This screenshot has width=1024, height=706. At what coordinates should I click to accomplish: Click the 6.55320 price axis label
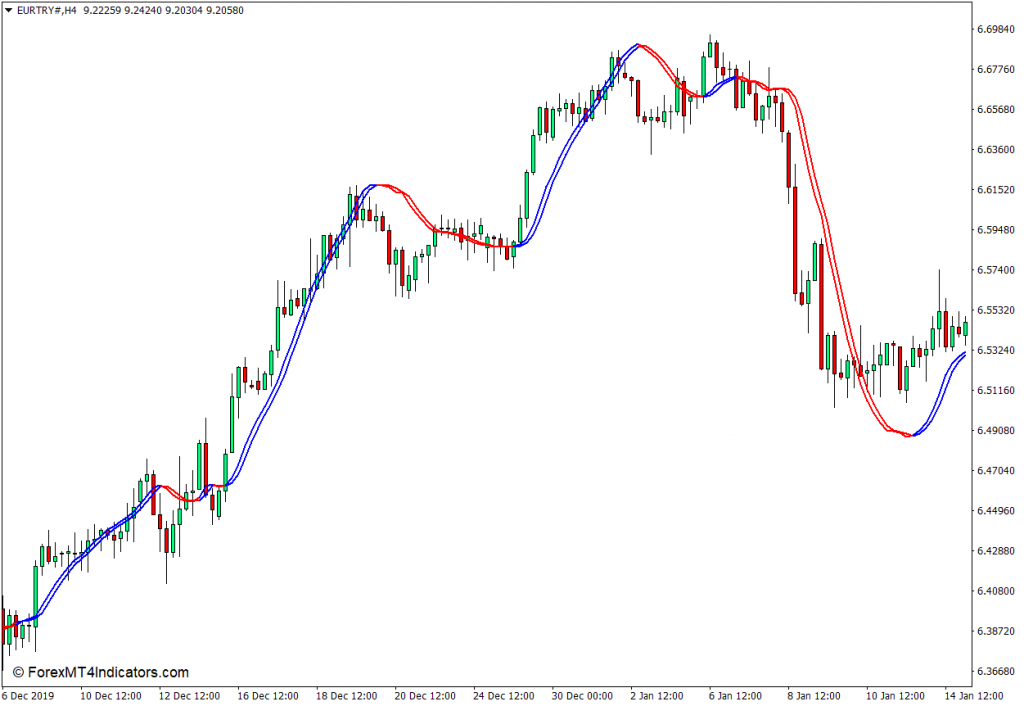tap(996, 310)
